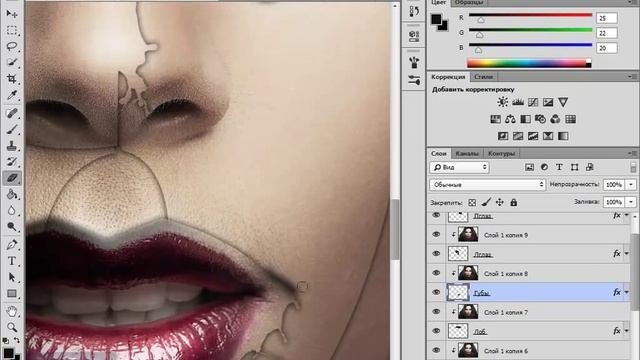
Task: Open the blend mode dropdown Обычные
Action: (487, 184)
